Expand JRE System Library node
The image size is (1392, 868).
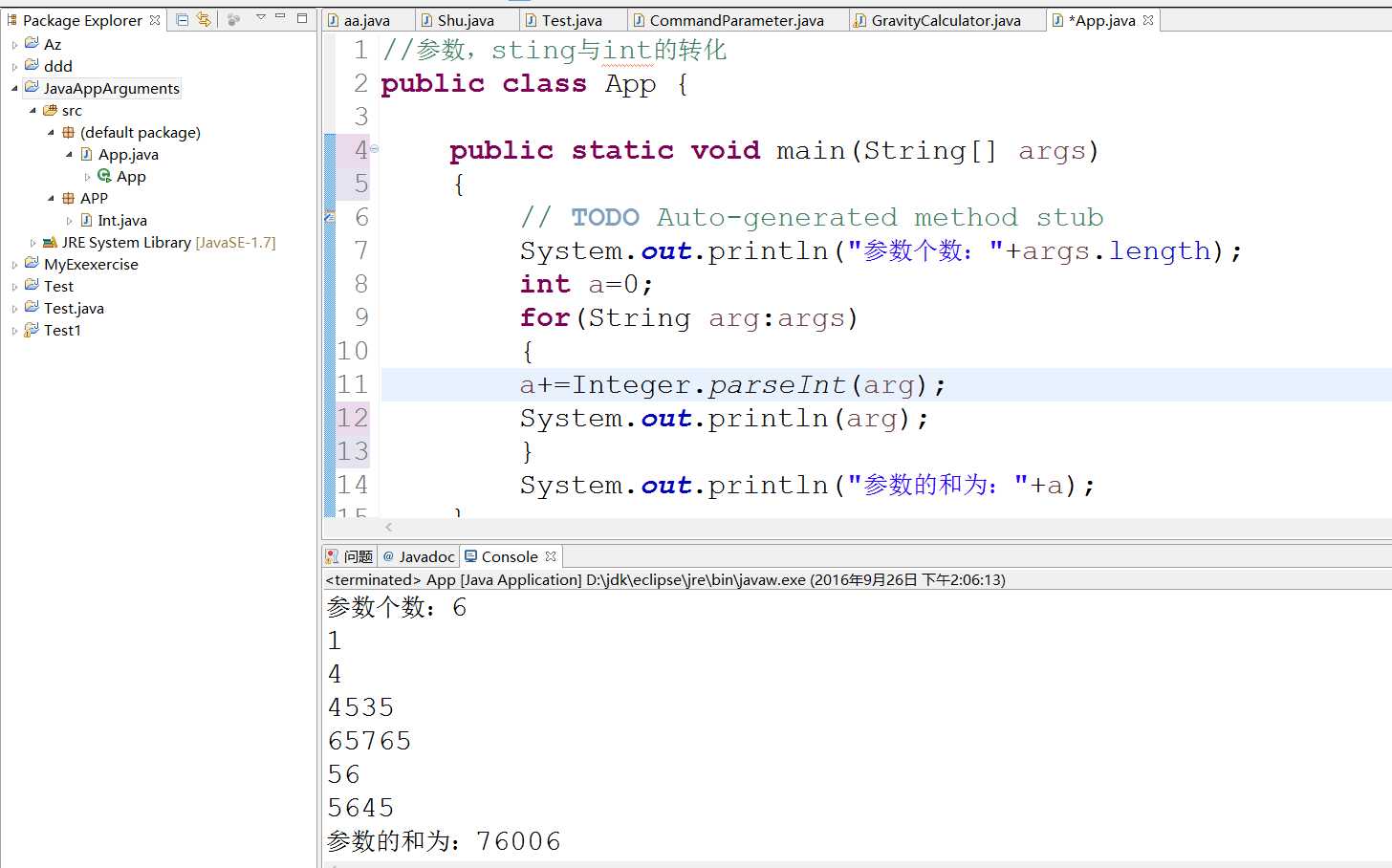pyautogui.click(x=33, y=243)
